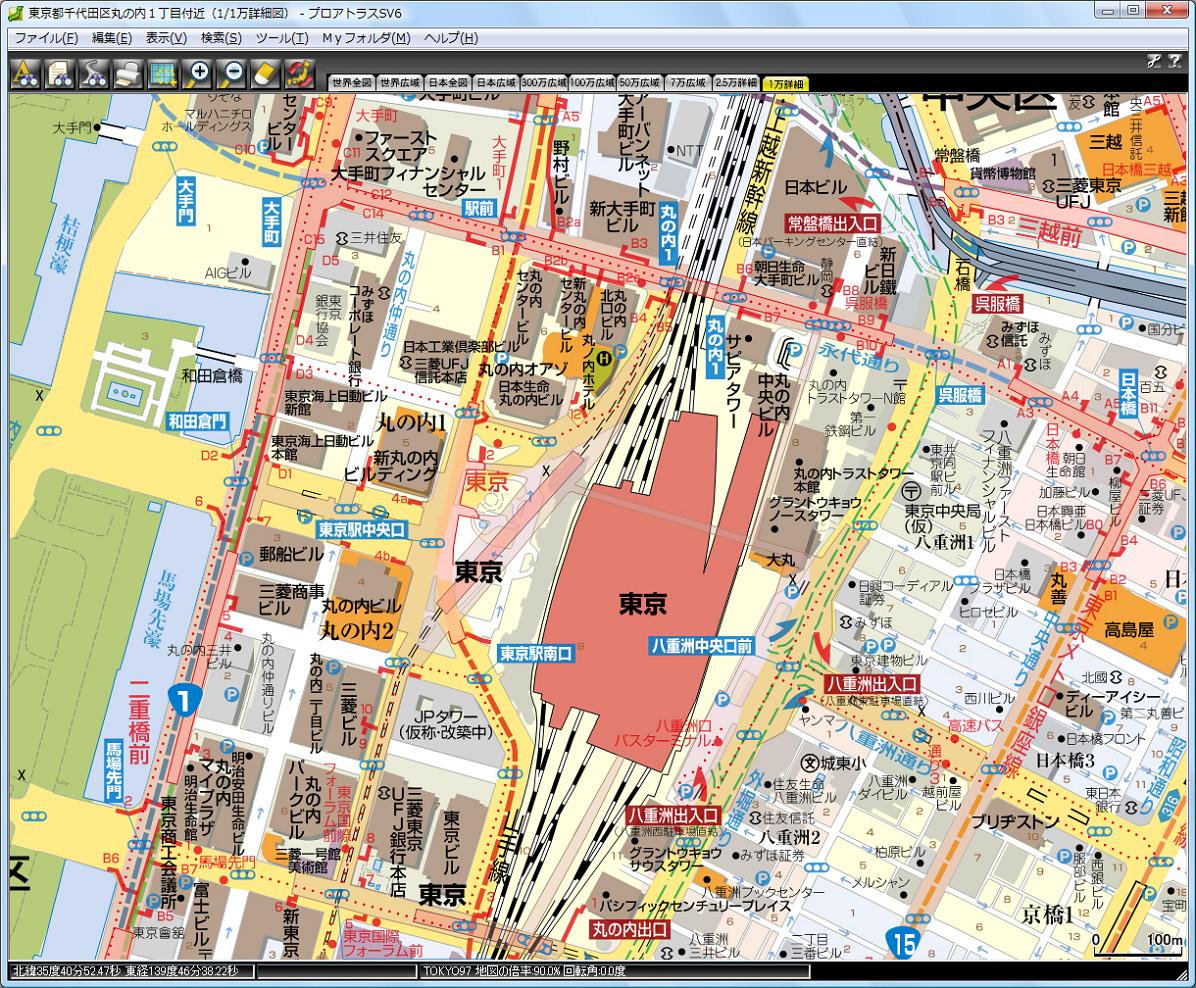Image resolution: width=1196 pixels, height=988 pixels.
Task: Switch to the 世界広域 scale tab
Action: (400, 82)
